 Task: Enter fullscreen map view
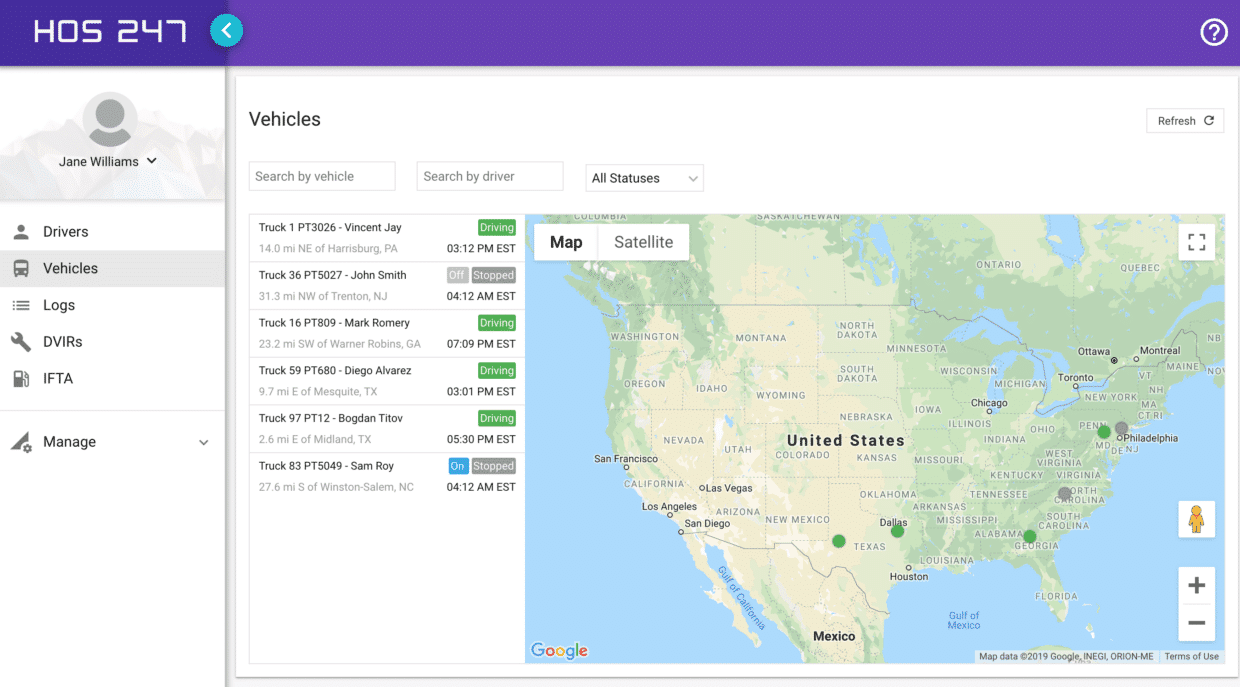[1196, 242]
